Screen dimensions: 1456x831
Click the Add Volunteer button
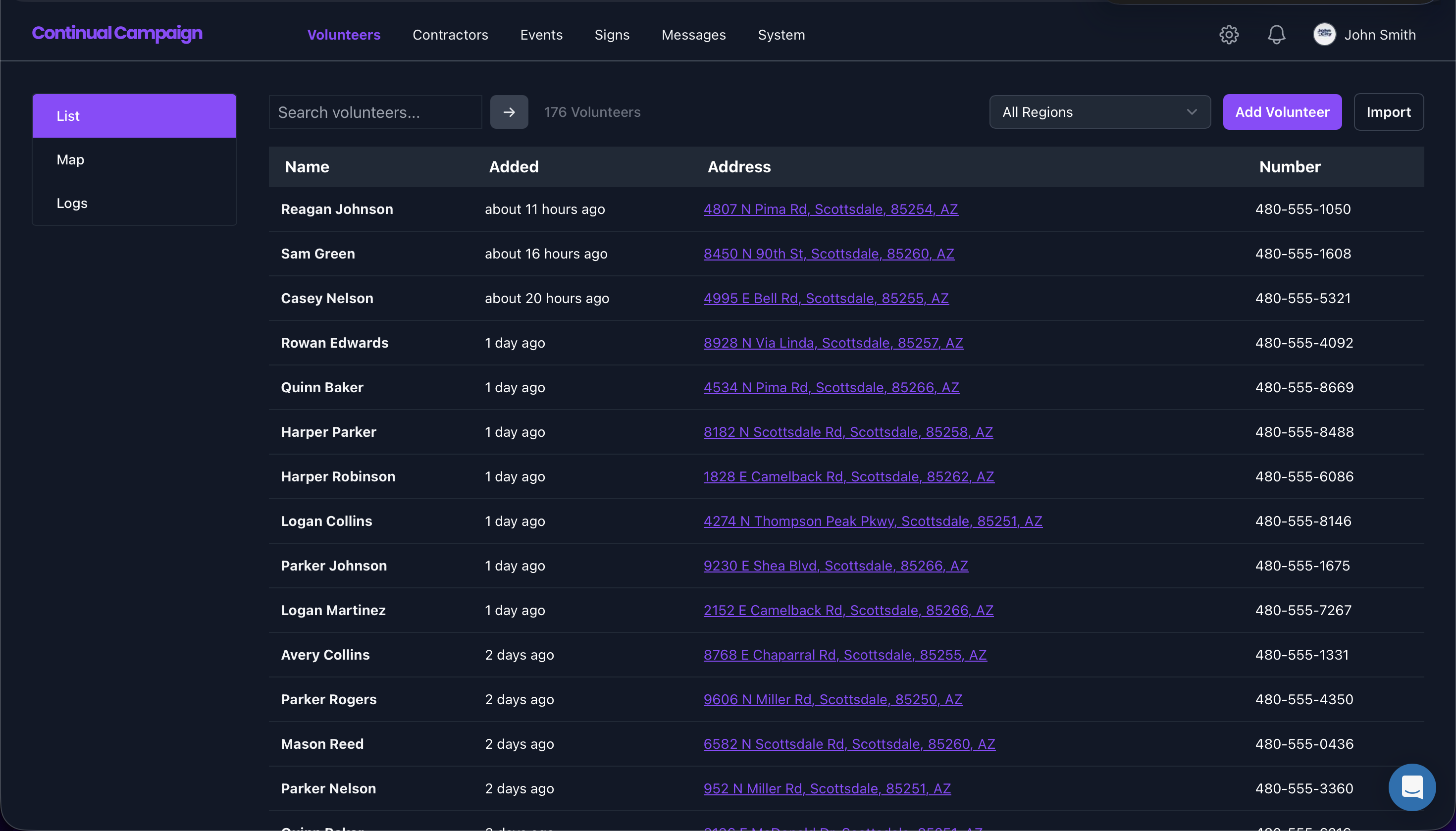(1282, 112)
